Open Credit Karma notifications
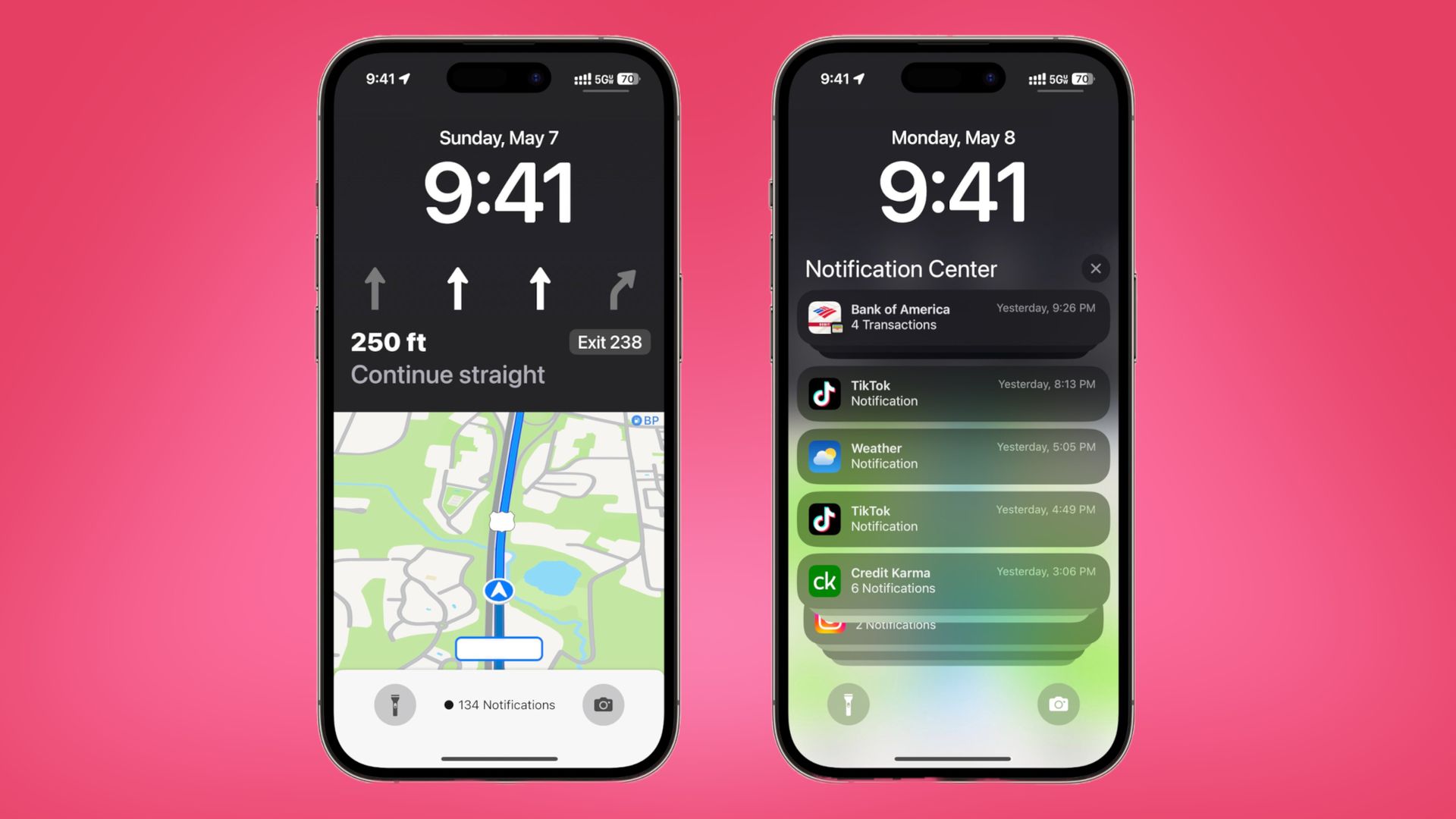1456x819 pixels. coord(953,580)
